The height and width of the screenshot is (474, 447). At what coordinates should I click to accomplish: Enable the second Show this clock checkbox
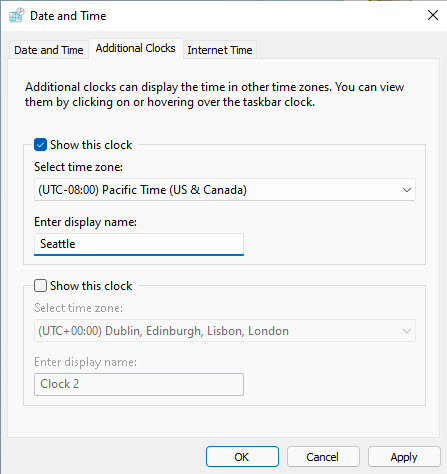[40, 286]
